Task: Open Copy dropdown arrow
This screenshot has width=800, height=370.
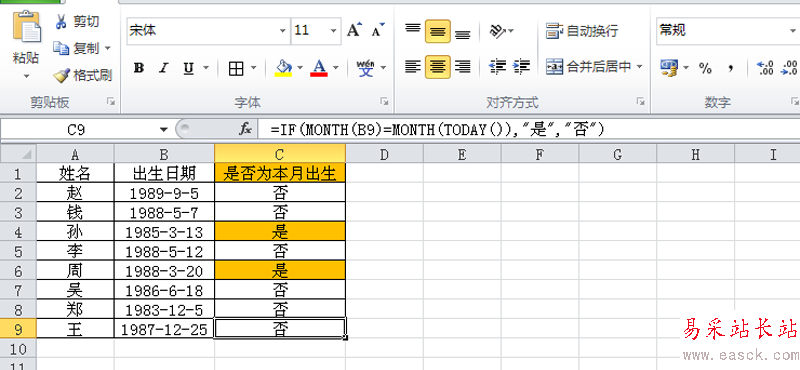Action: coord(107,48)
